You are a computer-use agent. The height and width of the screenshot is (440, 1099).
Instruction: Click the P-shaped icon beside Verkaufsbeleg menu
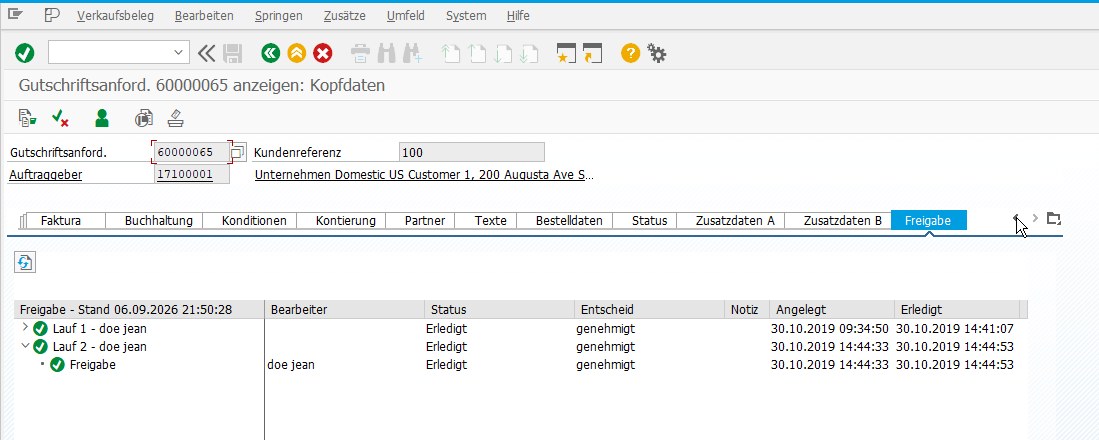click(52, 15)
